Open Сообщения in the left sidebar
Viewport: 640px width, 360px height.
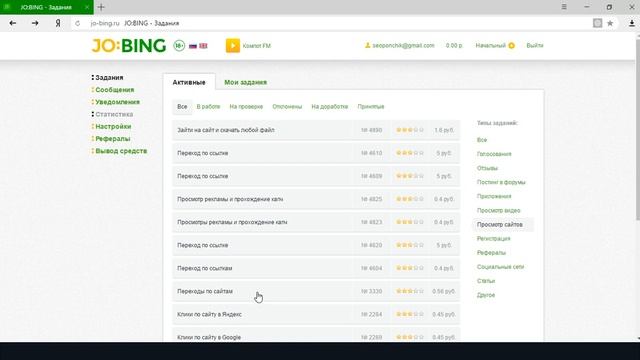[114, 90]
